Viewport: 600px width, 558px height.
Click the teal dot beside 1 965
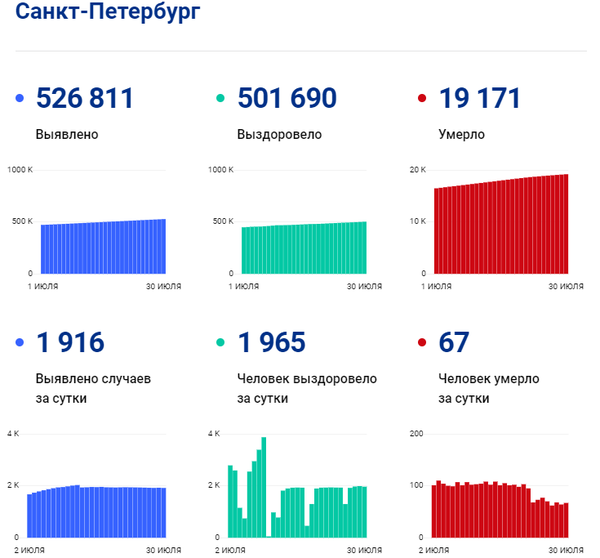point(222,343)
